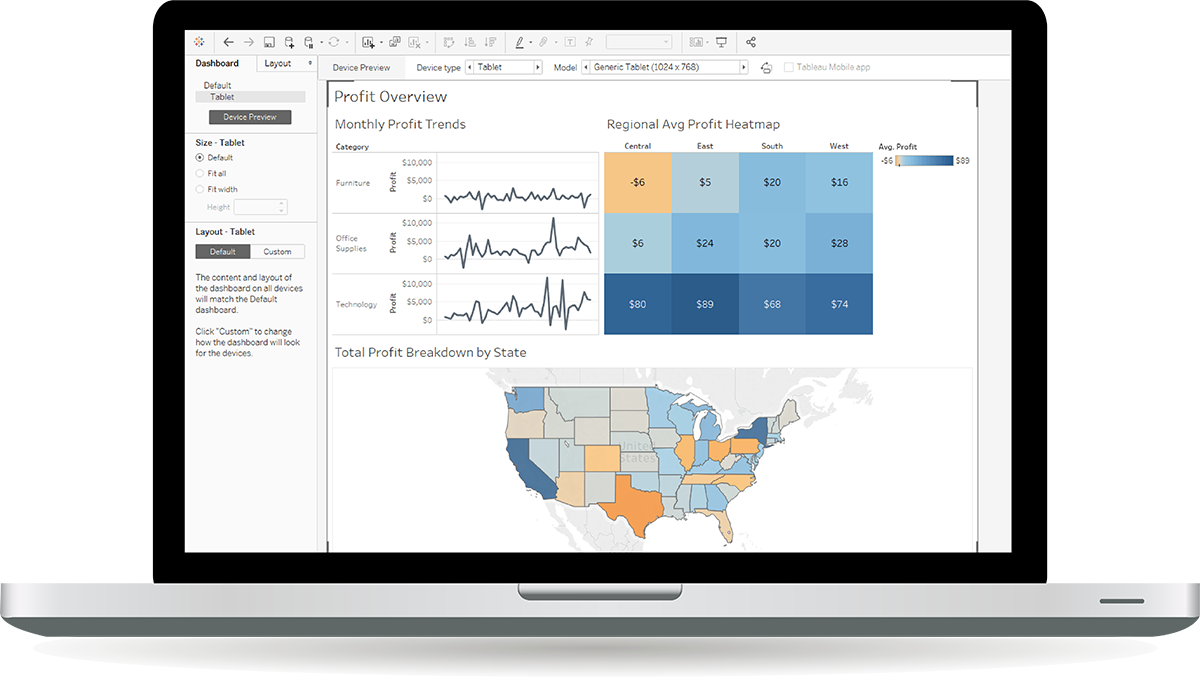
Task: Click the Avg. Profit color legend gradient
Action: [925, 160]
